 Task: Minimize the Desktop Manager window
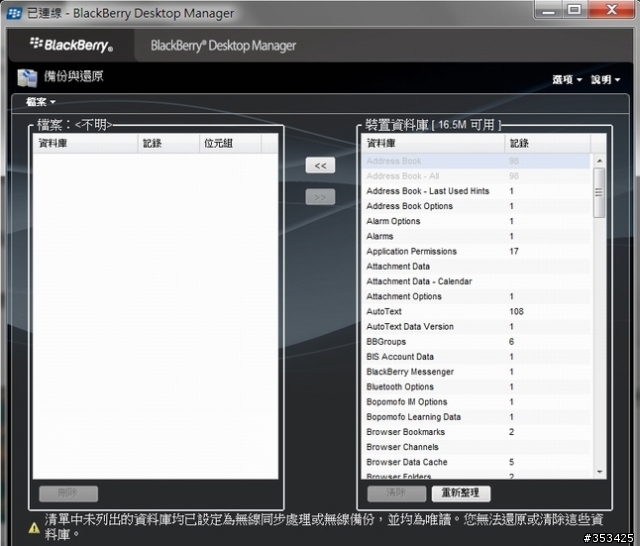coord(548,10)
